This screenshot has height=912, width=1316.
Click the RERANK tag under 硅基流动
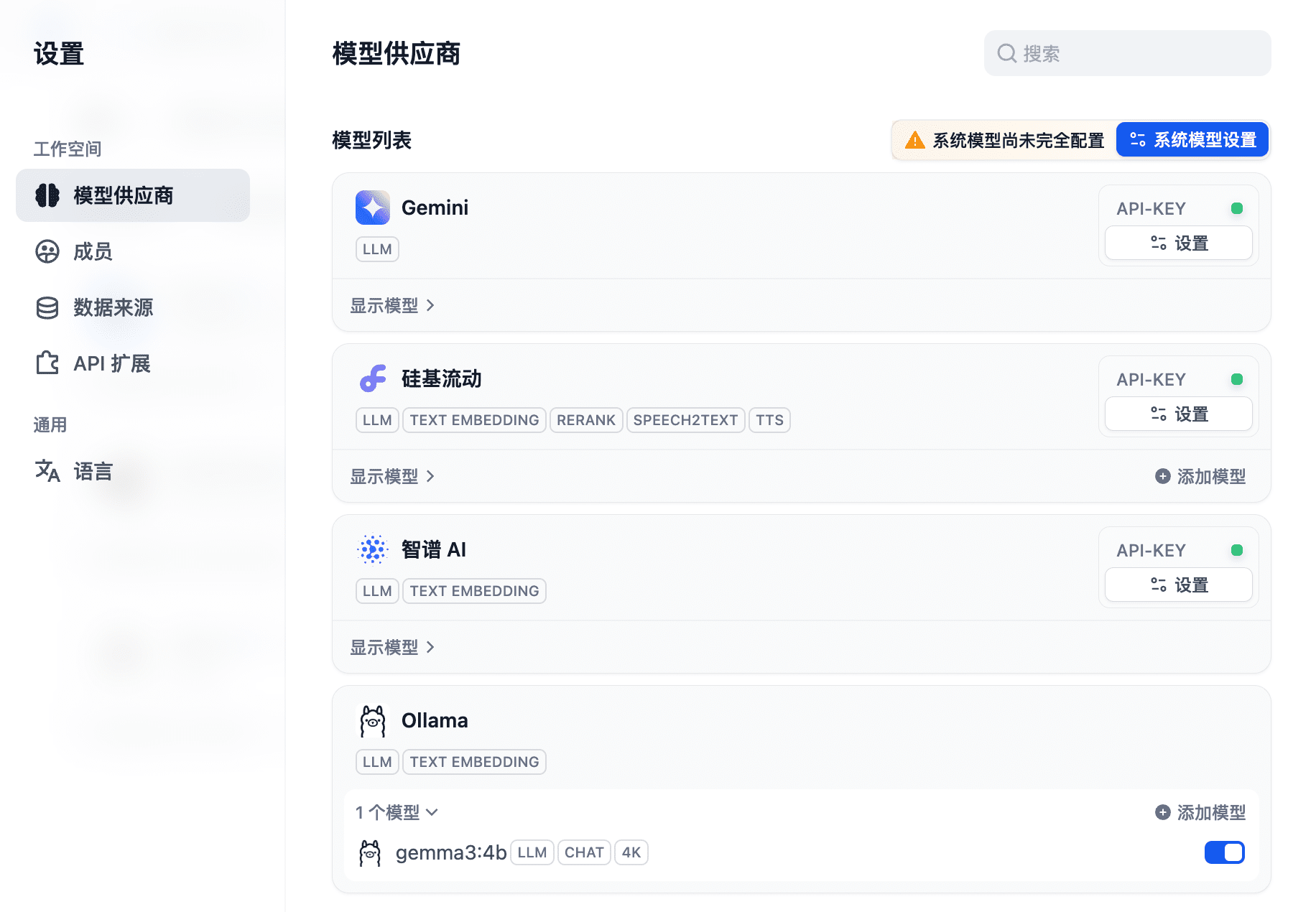point(586,420)
